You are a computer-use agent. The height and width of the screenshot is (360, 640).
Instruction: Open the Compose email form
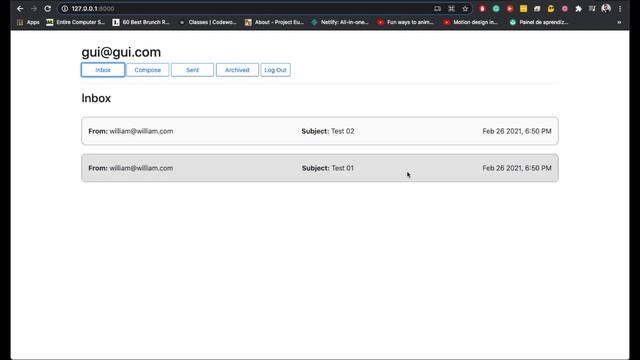pyautogui.click(x=147, y=70)
